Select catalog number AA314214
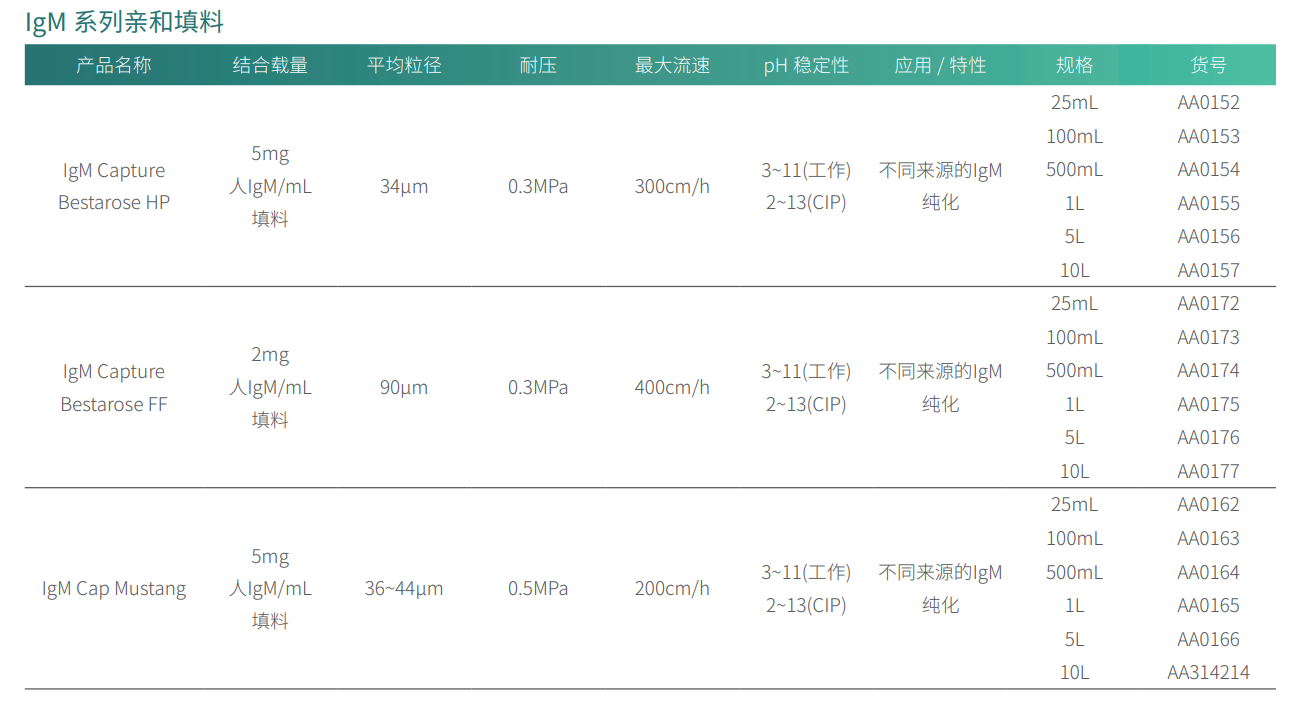This screenshot has height=709, width=1291. point(1208,672)
